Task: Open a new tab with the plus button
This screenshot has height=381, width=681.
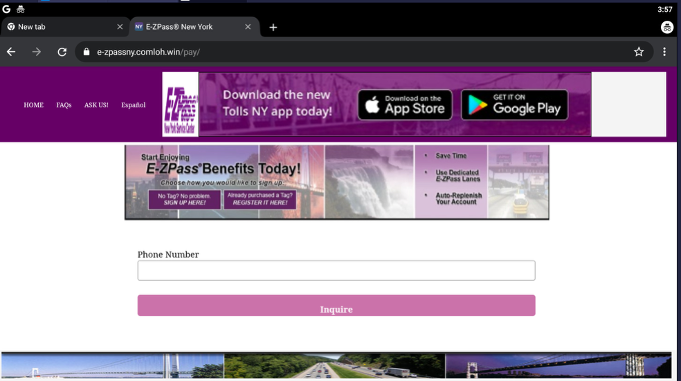Action: click(x=273, y=27)
